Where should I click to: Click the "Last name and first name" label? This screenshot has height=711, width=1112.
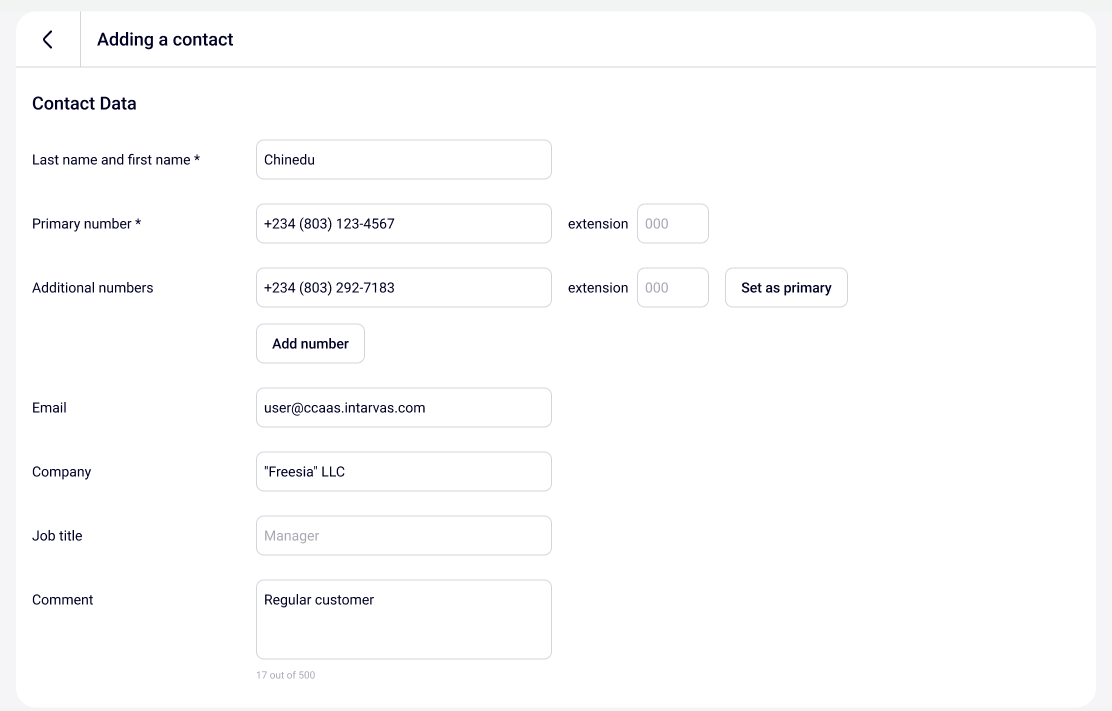(x=115, y=160)
